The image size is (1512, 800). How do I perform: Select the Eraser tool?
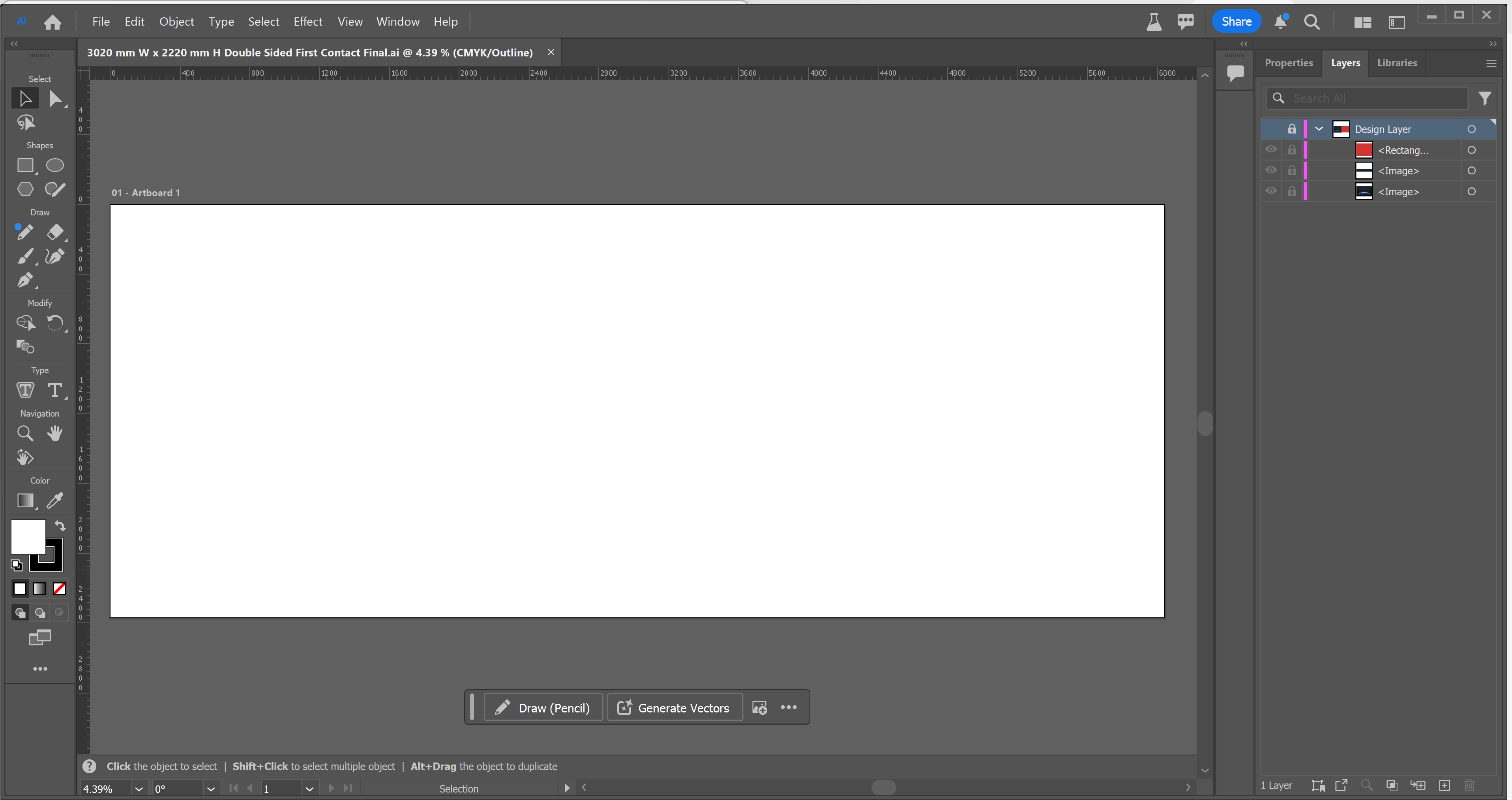[56, 232]
